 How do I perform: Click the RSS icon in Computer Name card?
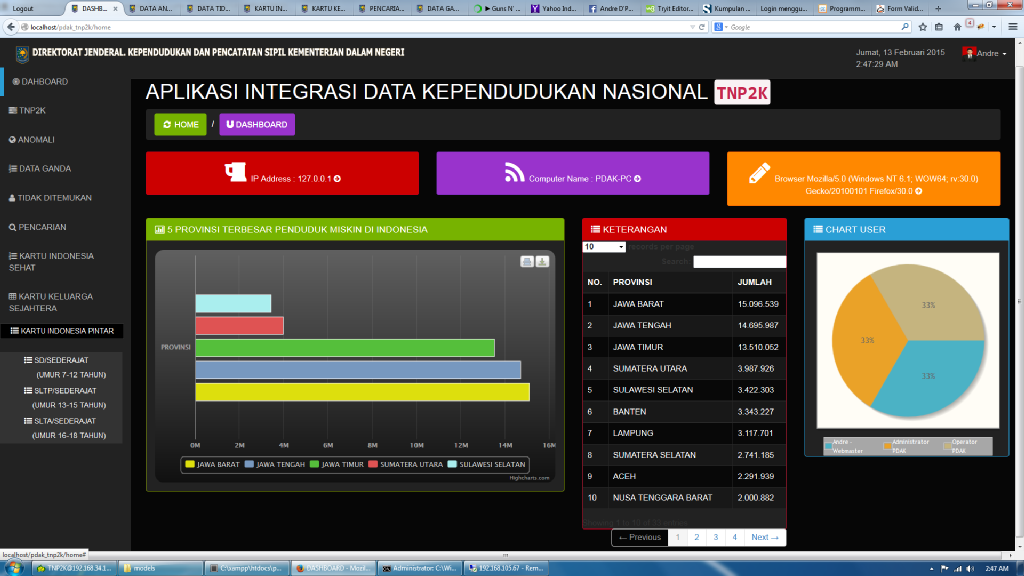[x=515, y=173]
